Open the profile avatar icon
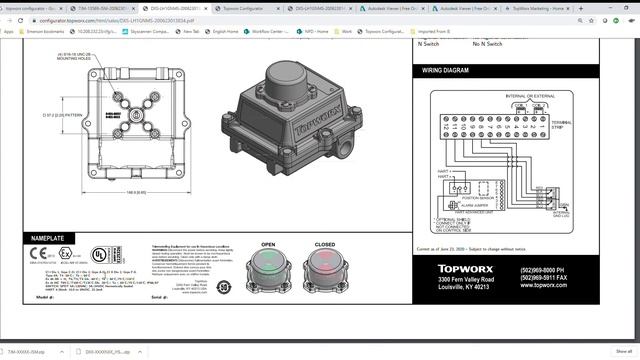Screen dimensions: 640x360 coord(632,20)
